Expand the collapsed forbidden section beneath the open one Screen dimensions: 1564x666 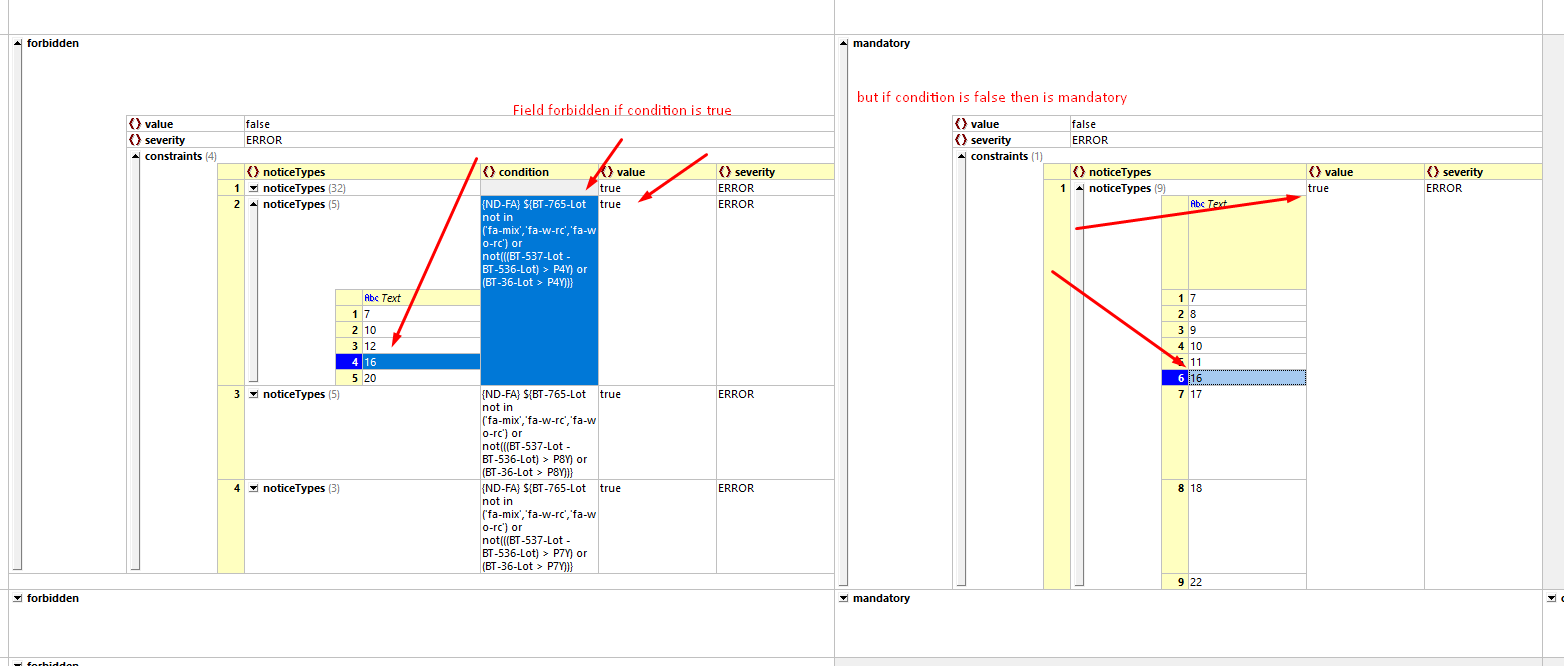[x=18, y=598]
